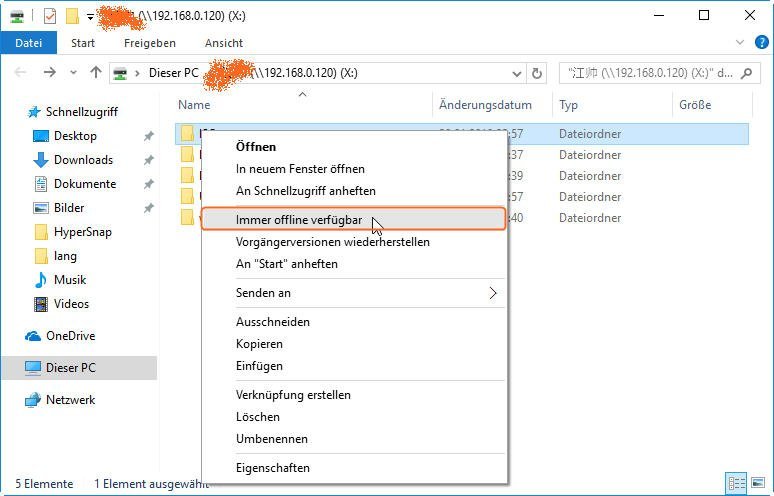Select Netzwerk in the sidebar
Image resolution: width=774 pixels, height=496 pixels.
70,400
